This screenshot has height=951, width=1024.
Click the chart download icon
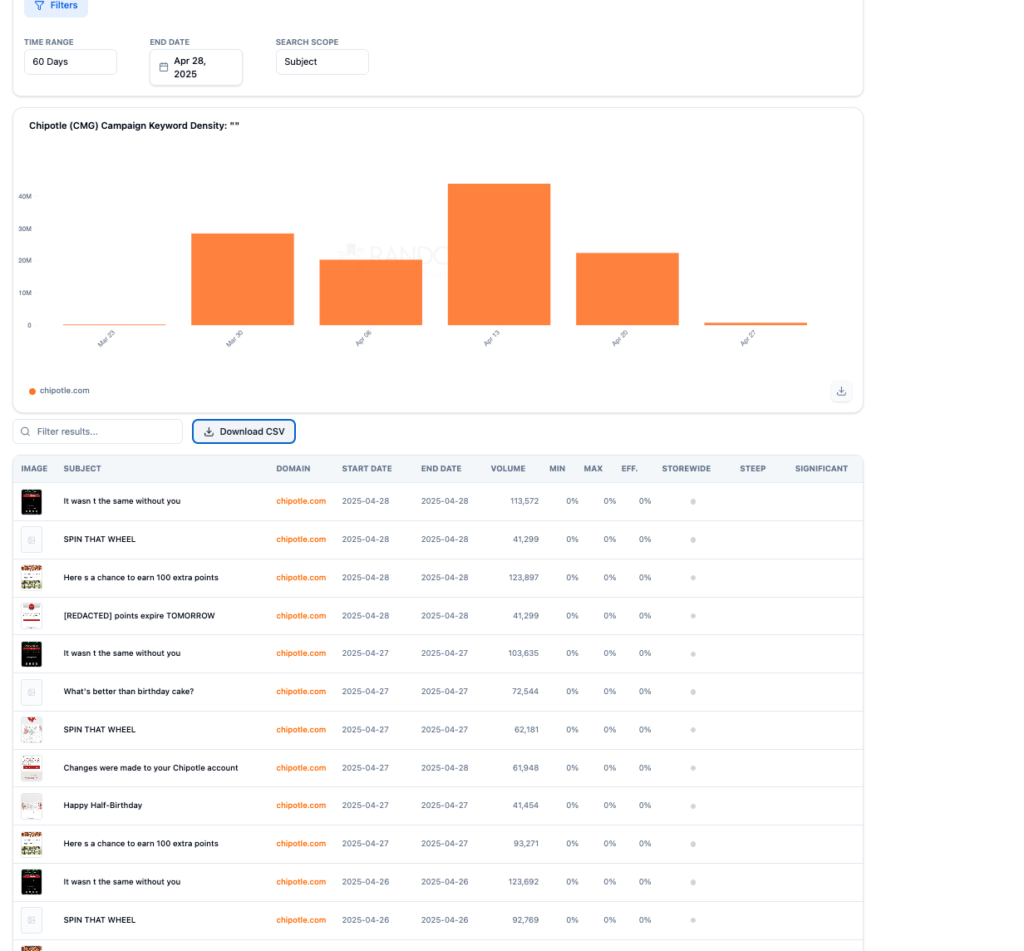click(x=841, y=391)
